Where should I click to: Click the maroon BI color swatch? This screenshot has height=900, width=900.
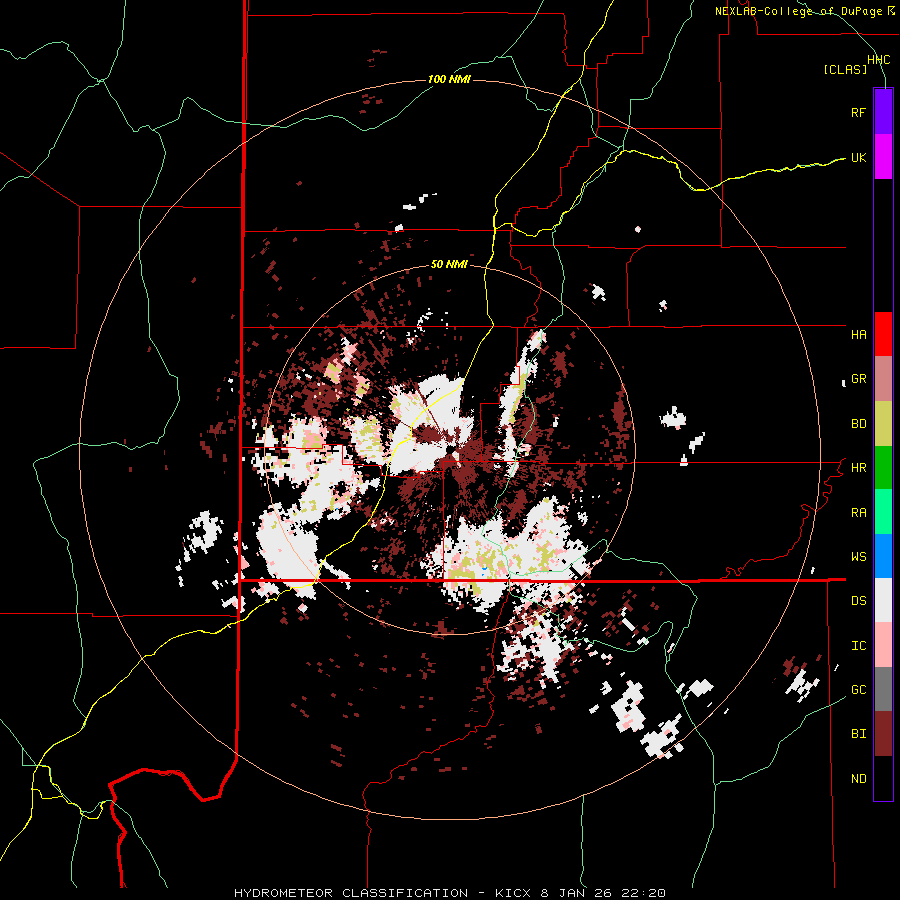point(883,734)
